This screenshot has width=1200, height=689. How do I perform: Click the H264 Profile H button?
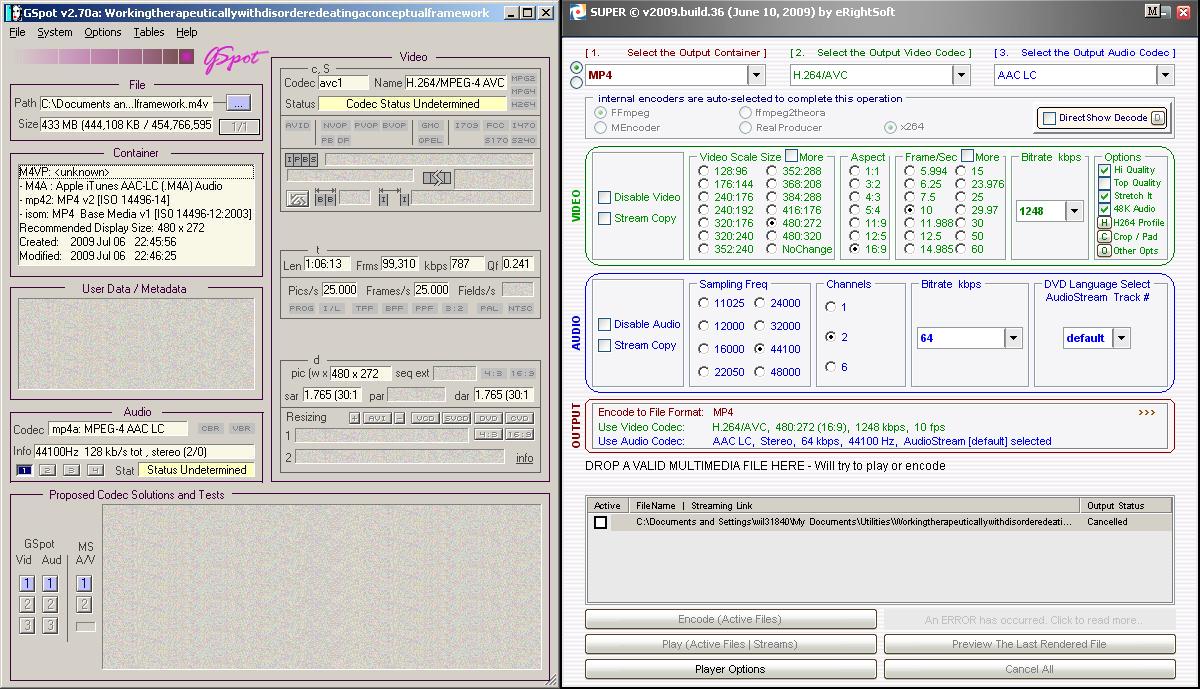click(x=1104, y=223)
